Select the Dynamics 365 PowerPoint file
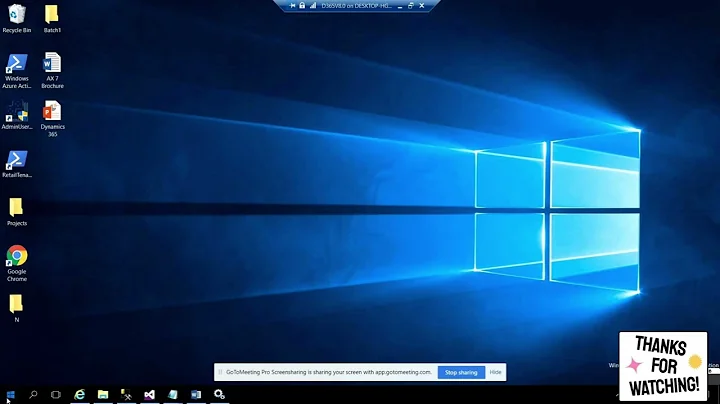This screenshot has width=720, height=404. tap(52, 119)
